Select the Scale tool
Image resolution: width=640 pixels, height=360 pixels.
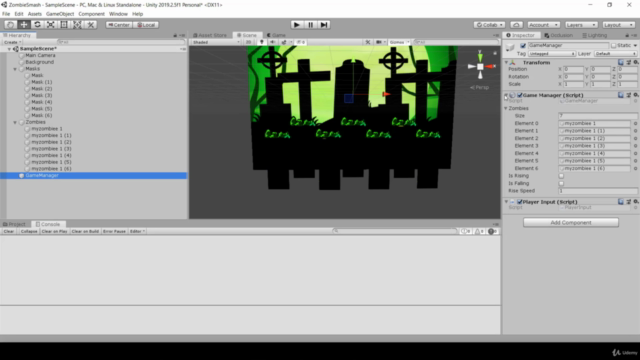point(51,25)
